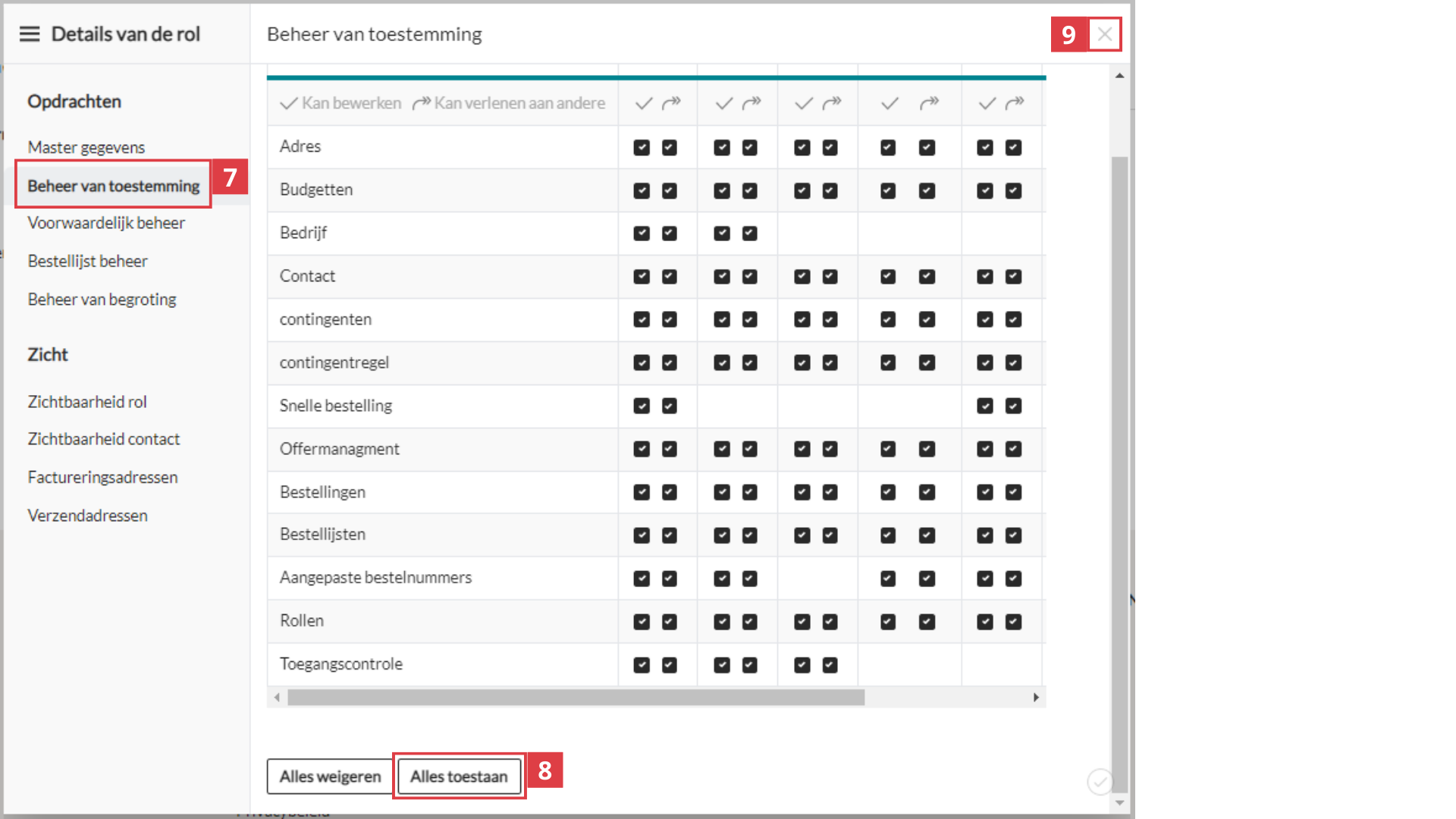Uncheck Bestellijsten grant checkbox in fifth column
The image size is (1456, 819).
click(x=1013, y=535)
